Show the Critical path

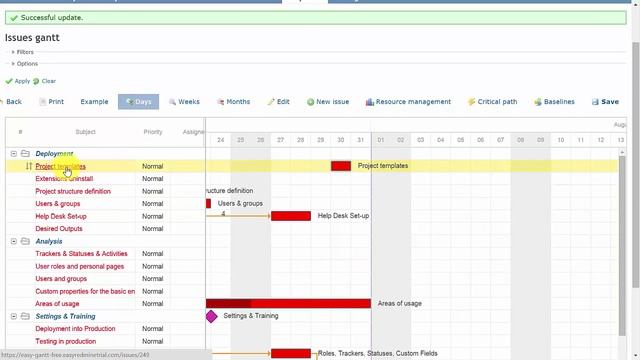[x=492, y=102]
